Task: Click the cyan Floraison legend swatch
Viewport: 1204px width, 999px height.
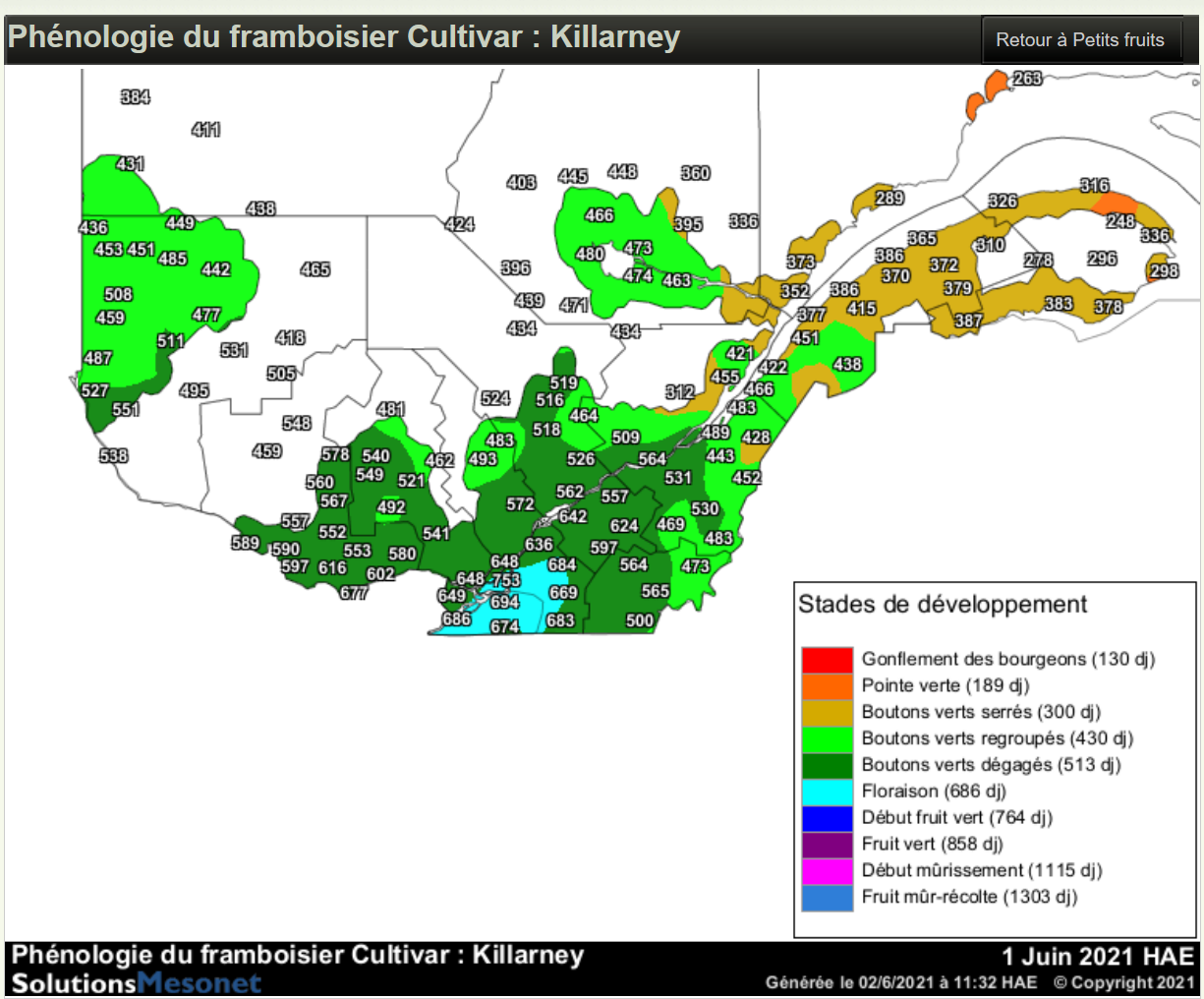Action: pos(827,792)
